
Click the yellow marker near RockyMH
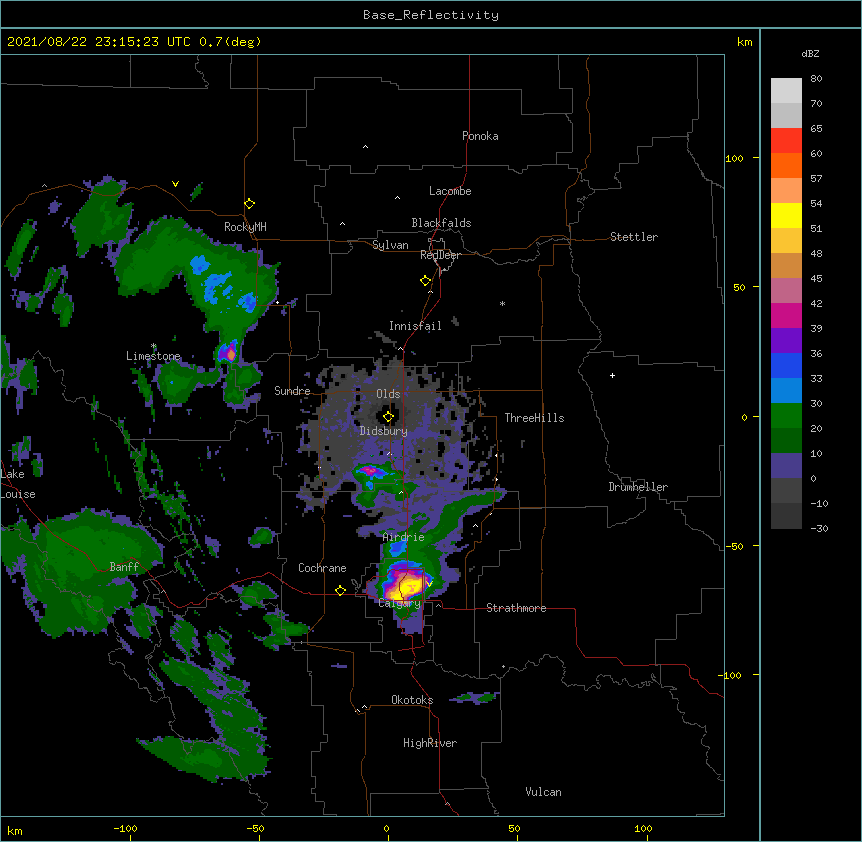(x=249, y=204)
